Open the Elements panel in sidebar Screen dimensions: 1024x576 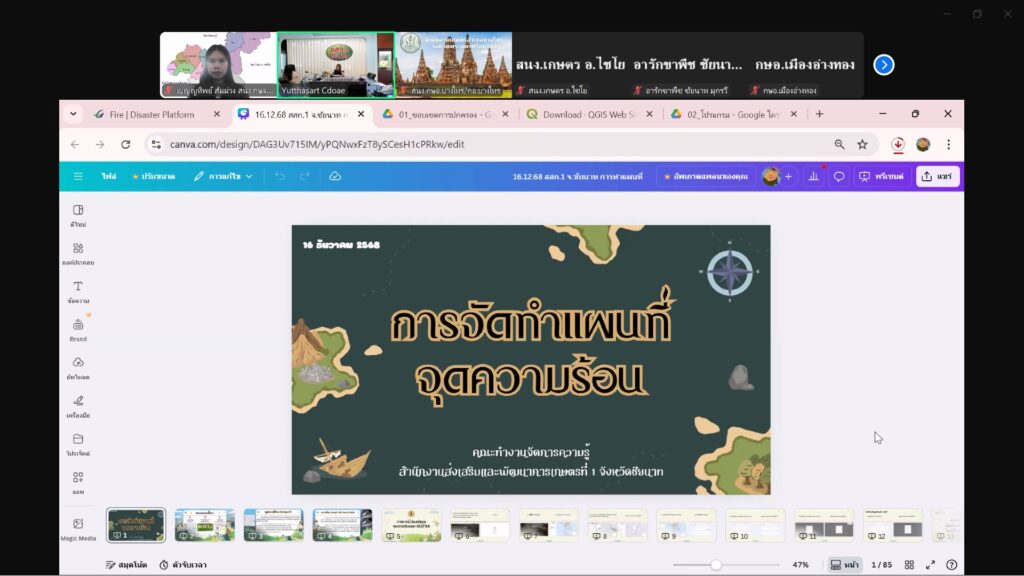[78, 253]
